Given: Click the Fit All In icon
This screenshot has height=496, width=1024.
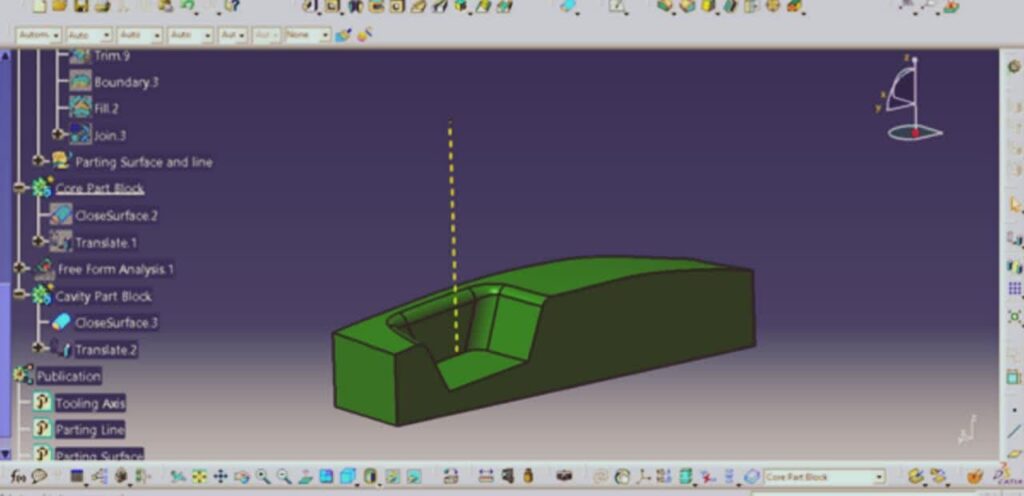Looking at the screenshot, I should pyautogui.click(x=199, y=477).
